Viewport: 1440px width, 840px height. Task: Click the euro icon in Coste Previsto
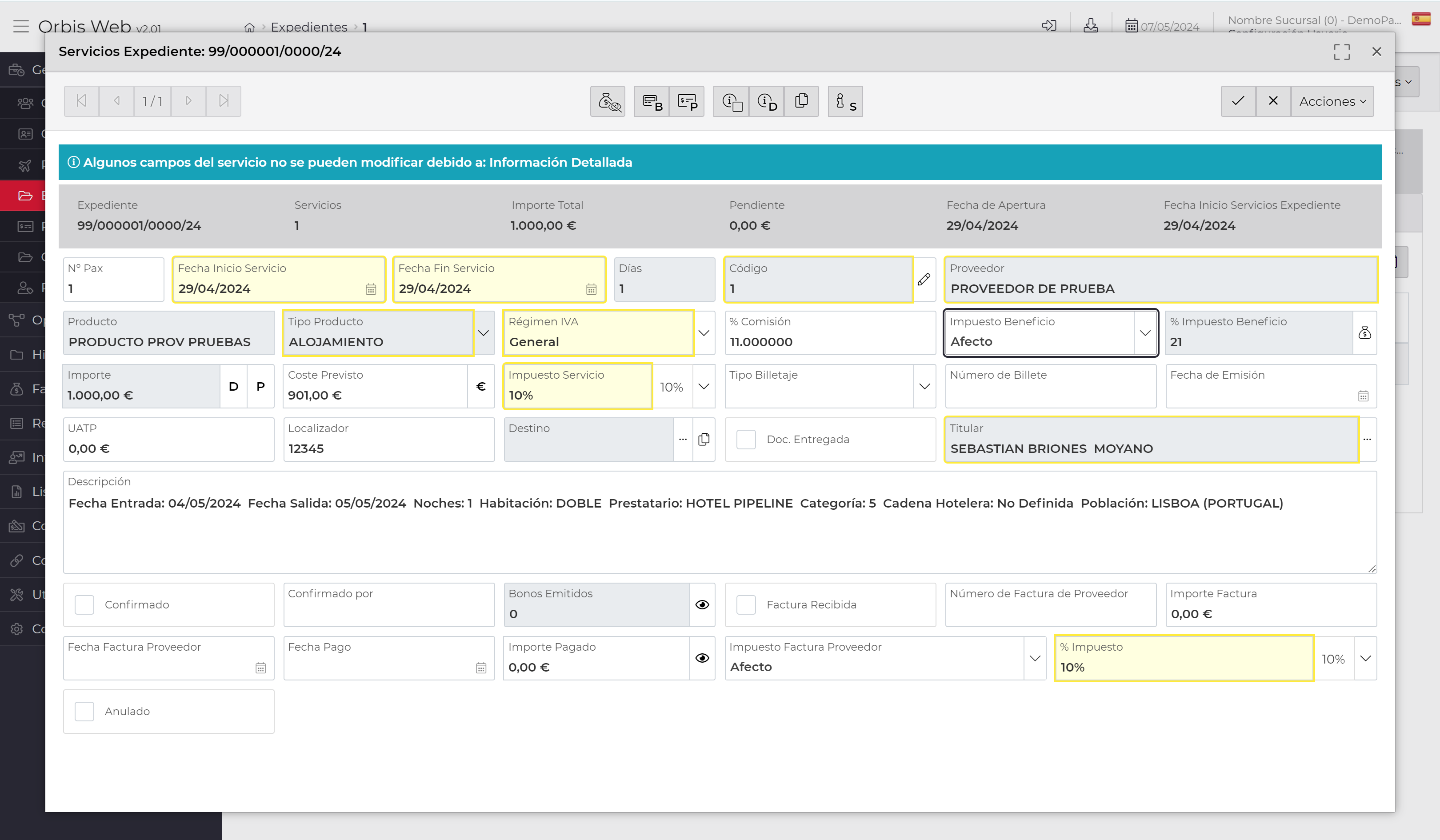click(x=481, y=386)
